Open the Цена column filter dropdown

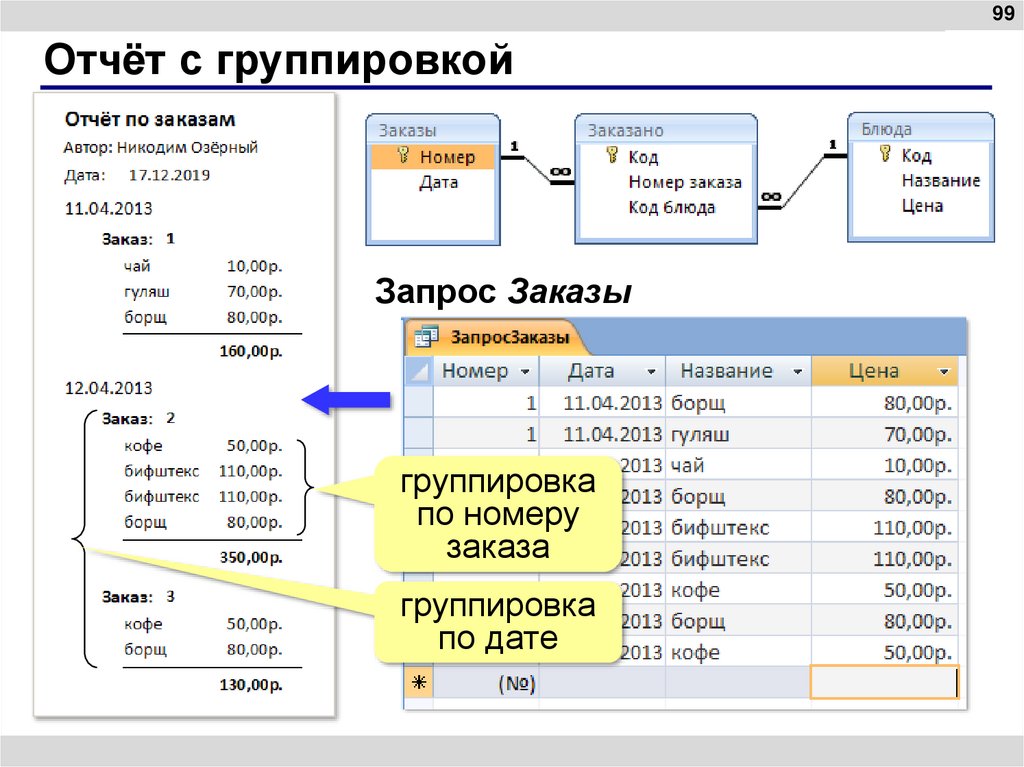pyautogui.click(x=942, y=371)
